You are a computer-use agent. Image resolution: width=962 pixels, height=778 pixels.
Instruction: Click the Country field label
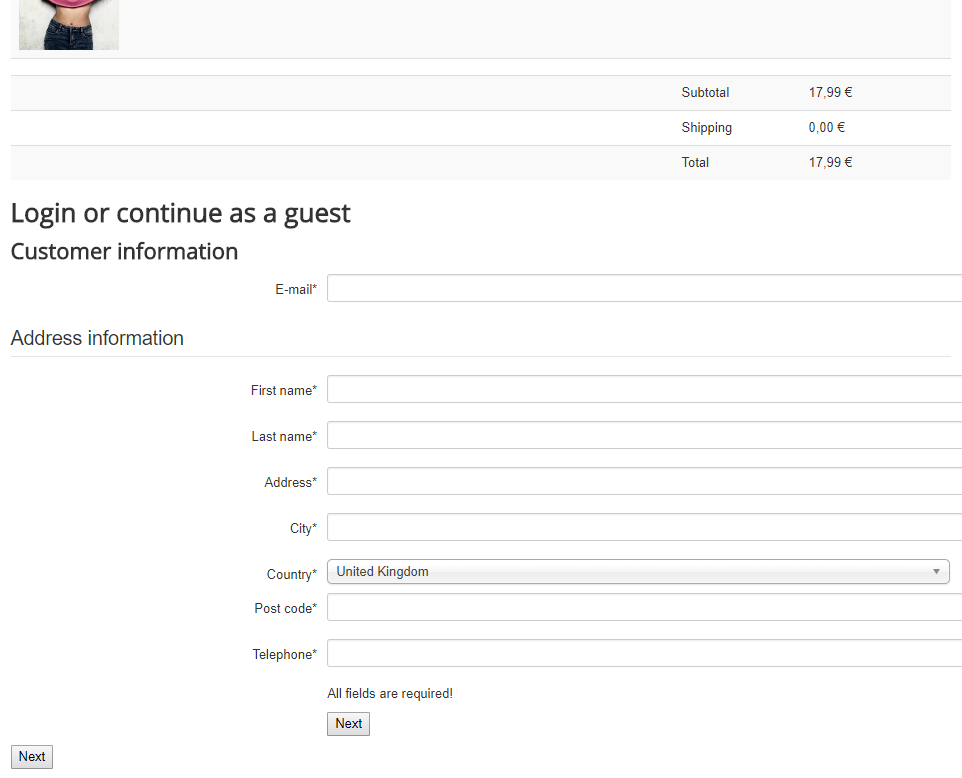click(290, 575)
